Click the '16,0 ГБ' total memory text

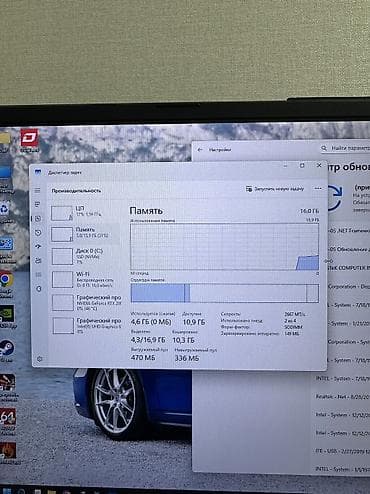[310, 211]
